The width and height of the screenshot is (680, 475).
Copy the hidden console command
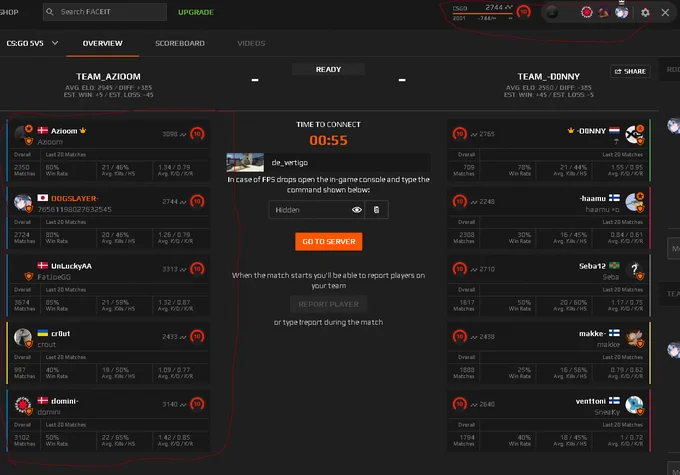coord(376,210)
